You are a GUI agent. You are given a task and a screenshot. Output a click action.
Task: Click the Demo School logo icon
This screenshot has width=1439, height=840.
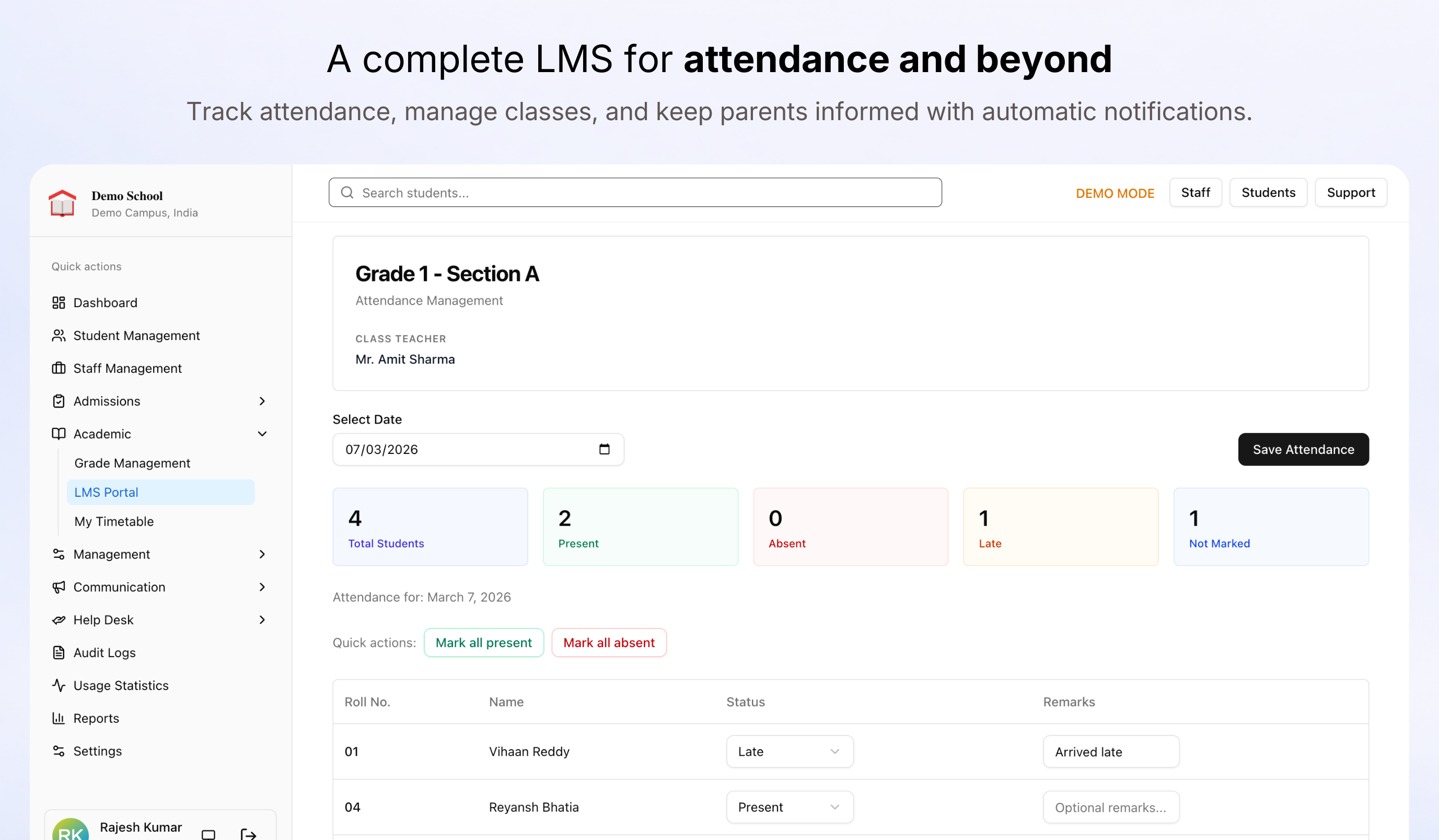pyautogui.click(x=62, y=203)
